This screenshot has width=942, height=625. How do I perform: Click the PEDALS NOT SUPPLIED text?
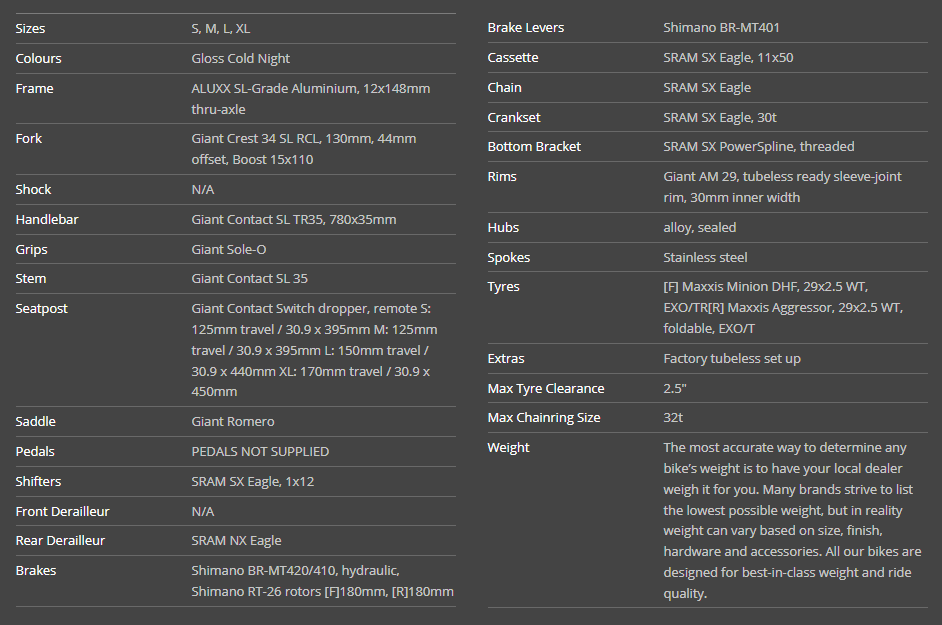point(260,452)
